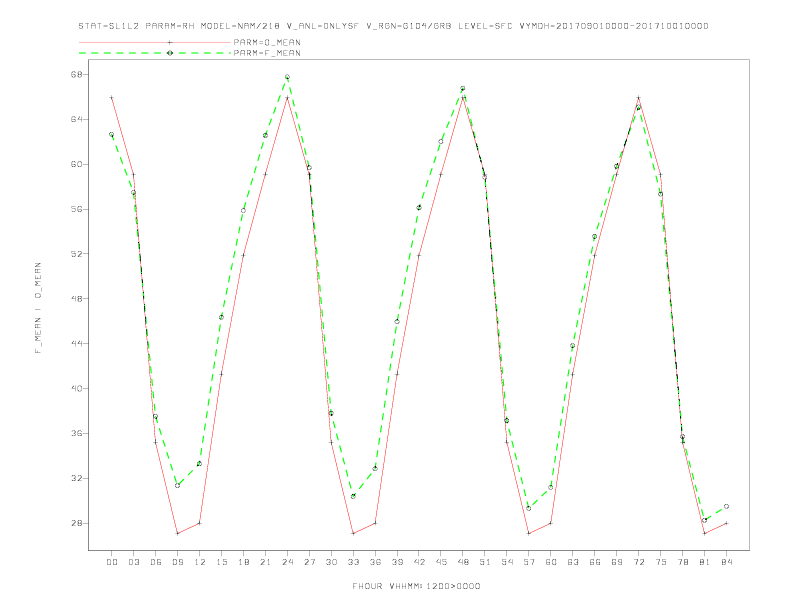Click x-axis tick label 33
Image resolution: width=792 pixels, height=612 pixels.
(x=353, y=562)
